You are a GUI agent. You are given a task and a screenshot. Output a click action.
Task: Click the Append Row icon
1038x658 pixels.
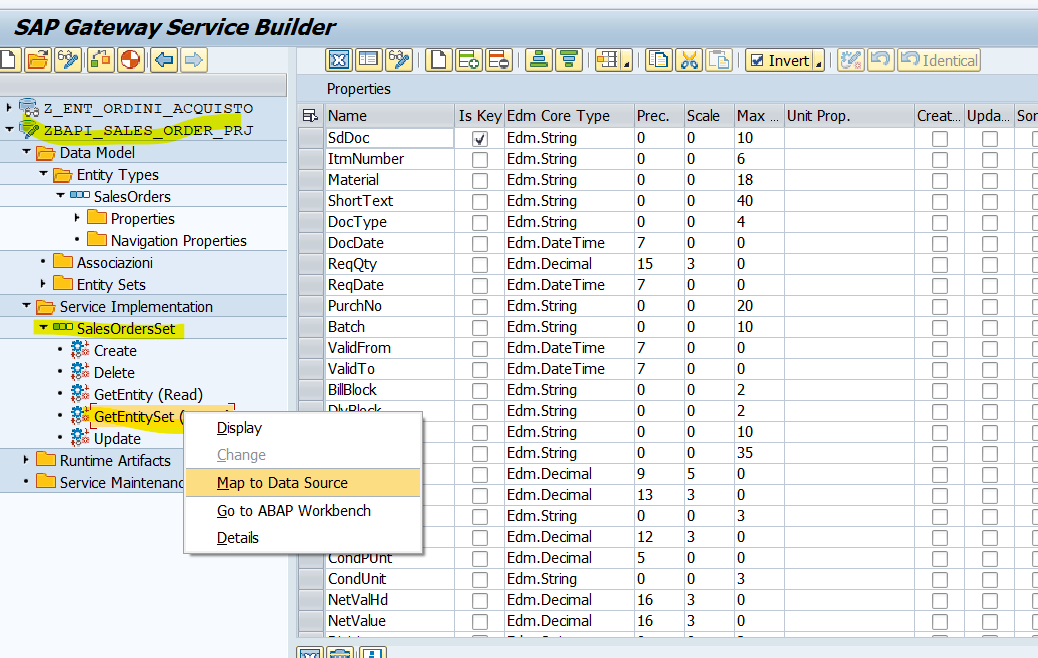[469, 60]
